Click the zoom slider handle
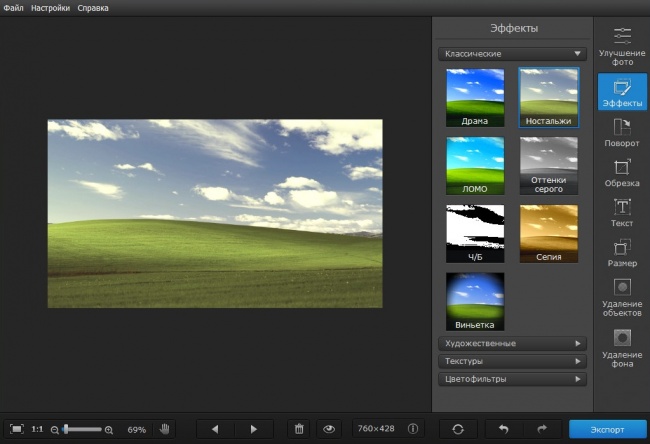Image resolution: width=650 pixels, height=444 pixels. tap(65, 429)
